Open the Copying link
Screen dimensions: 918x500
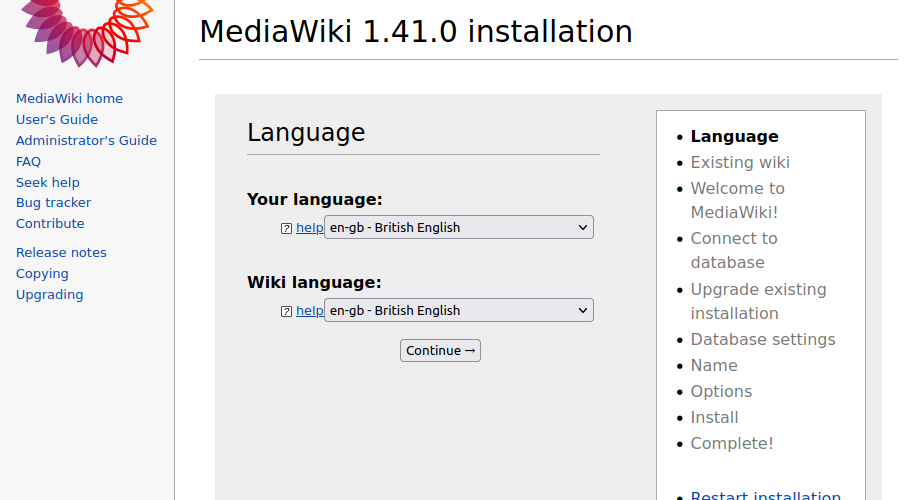pyautogui.click(x=42, y=273)
